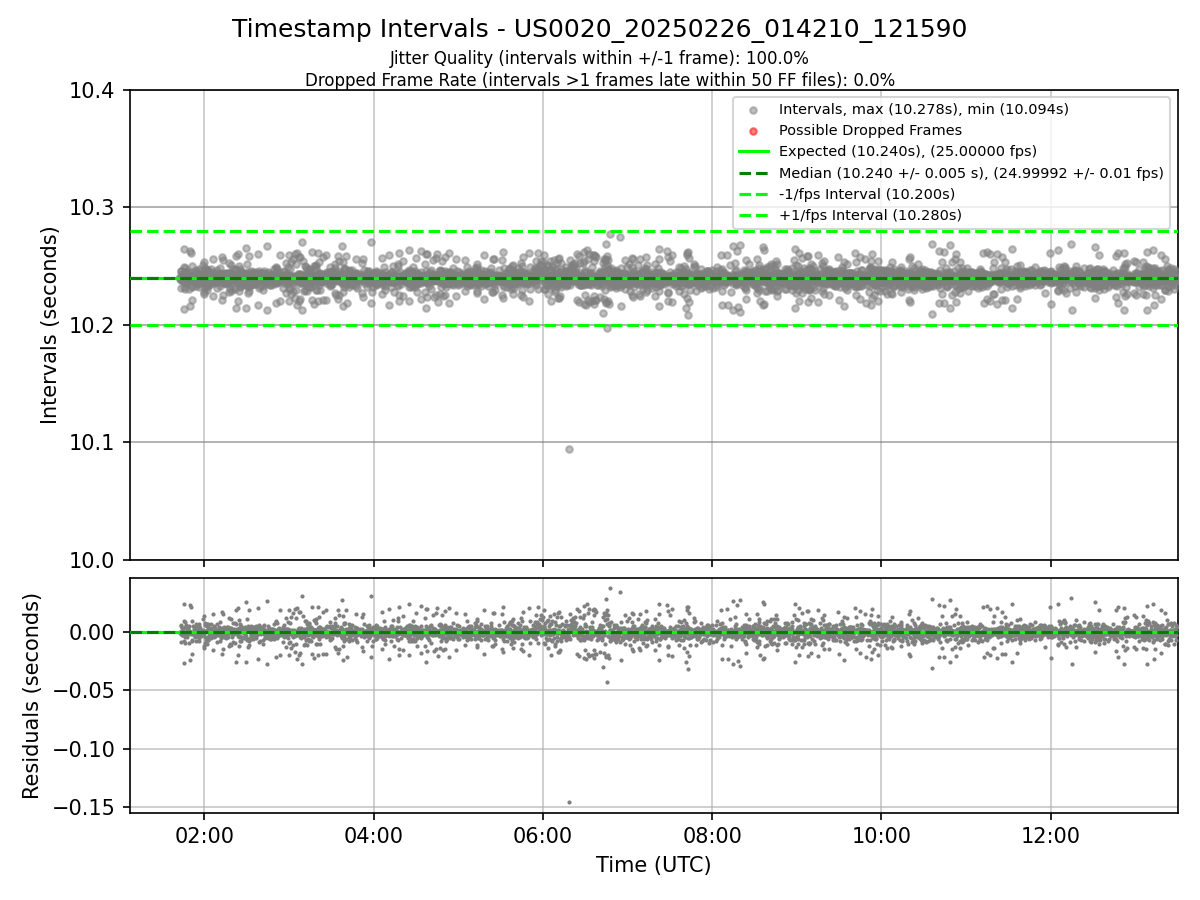1200x900 pixels.
Task: Select the plot title "Timestamp Intervals - US0020_20250226_014210_121590"
Action: point(599,29)
